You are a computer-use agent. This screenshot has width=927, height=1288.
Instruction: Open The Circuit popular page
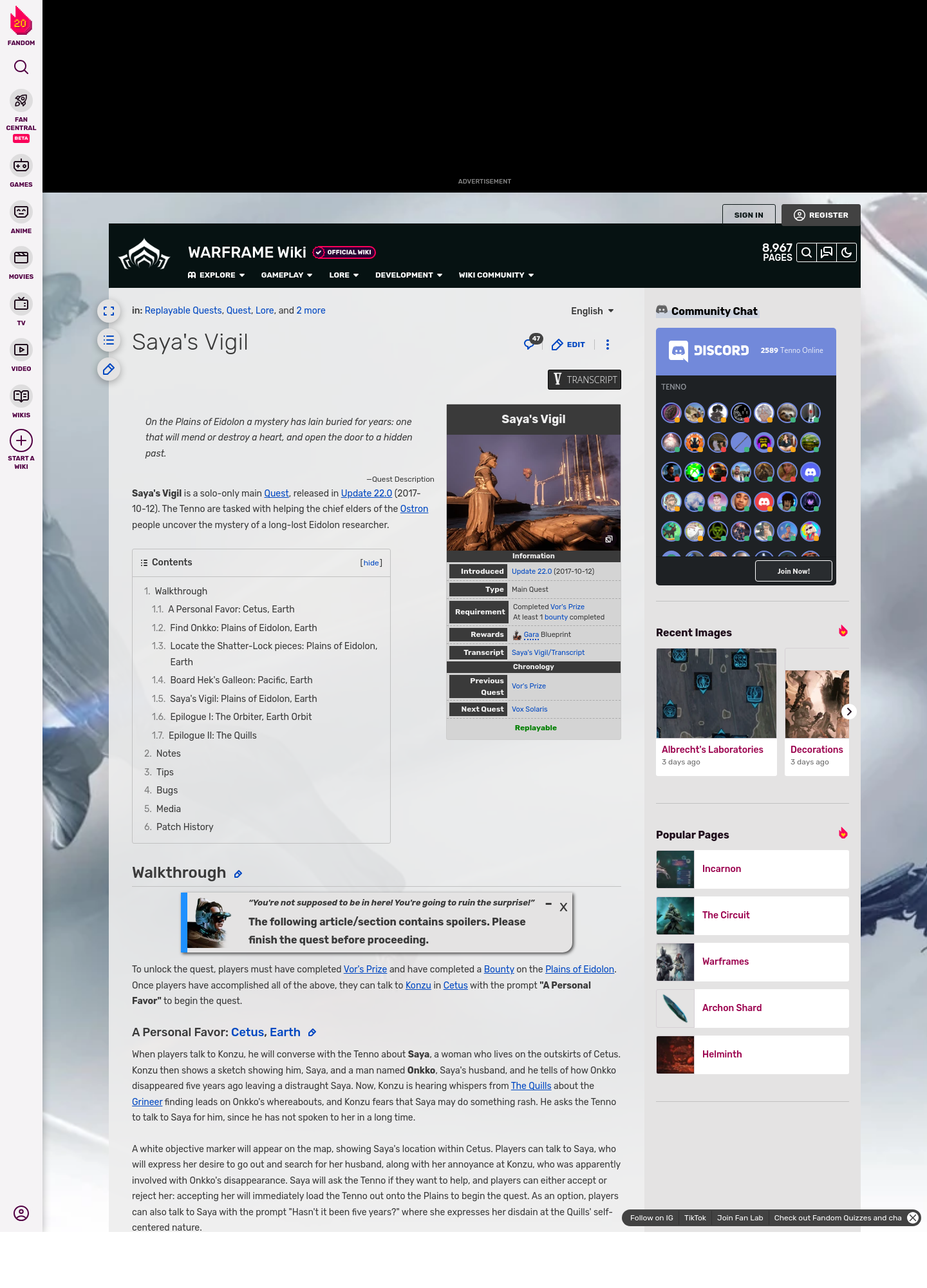(x=753, y=916)
